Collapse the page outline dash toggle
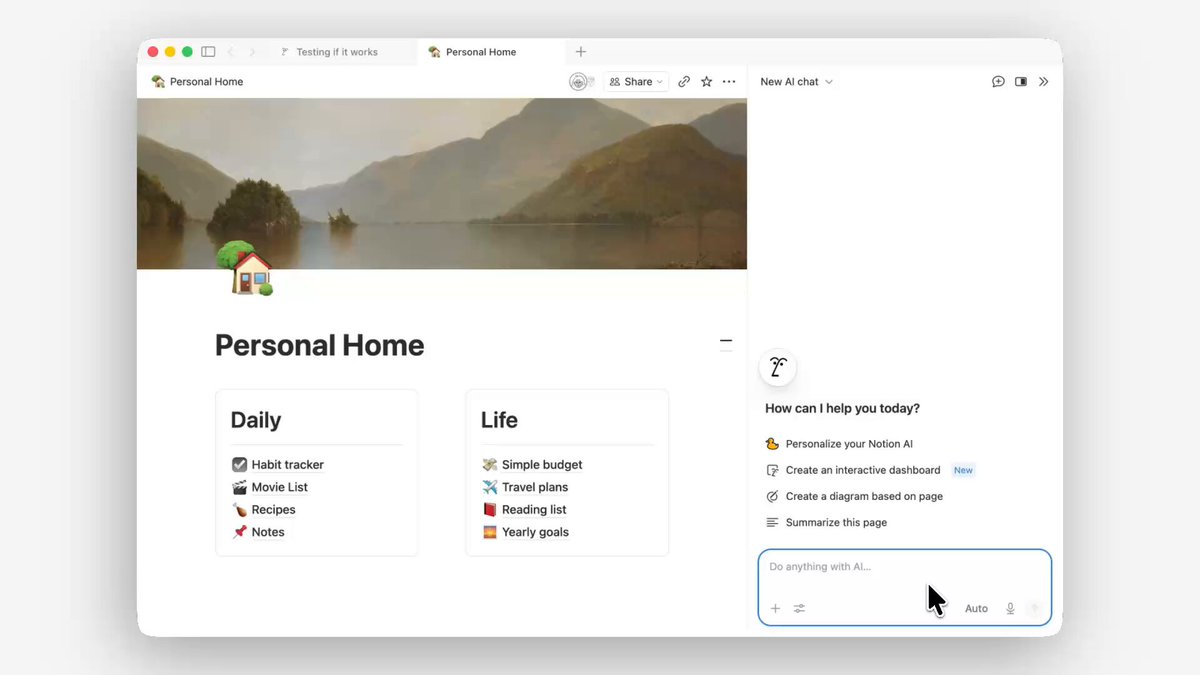The height and width of the screenshot is (675, 1200). point(726,343)
